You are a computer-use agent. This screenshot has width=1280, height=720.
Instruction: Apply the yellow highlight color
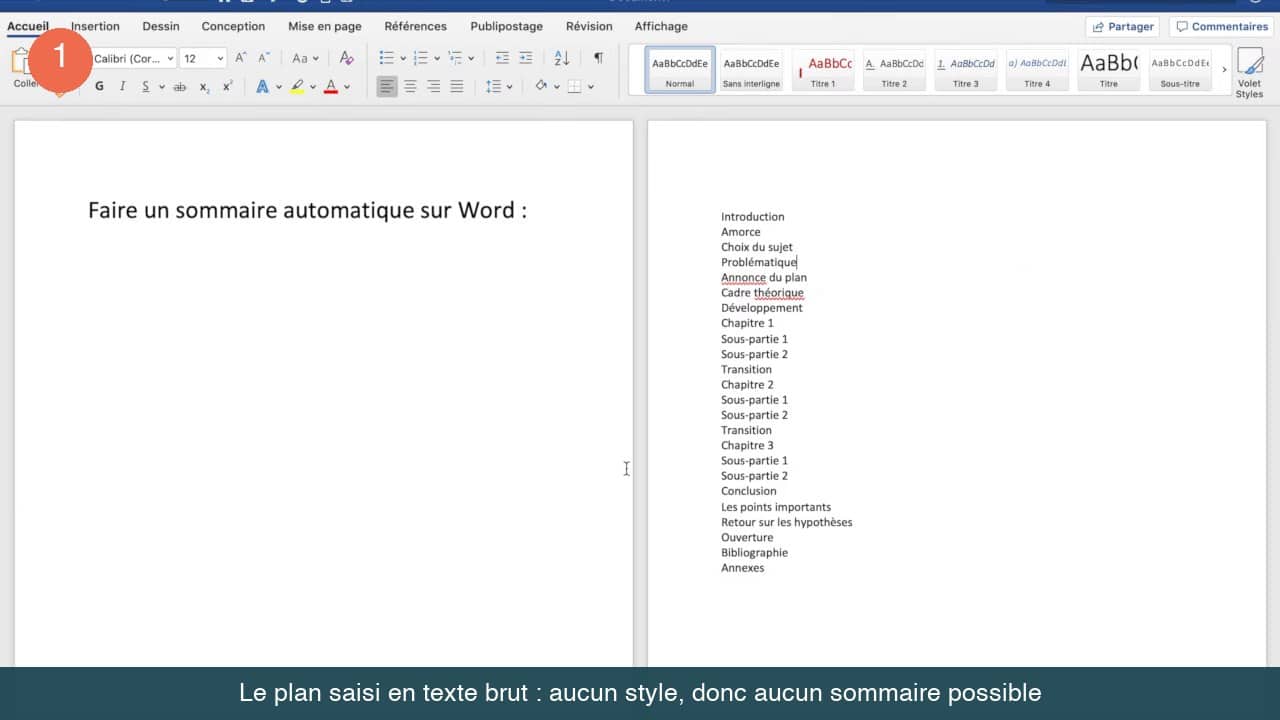click(297, 87)
